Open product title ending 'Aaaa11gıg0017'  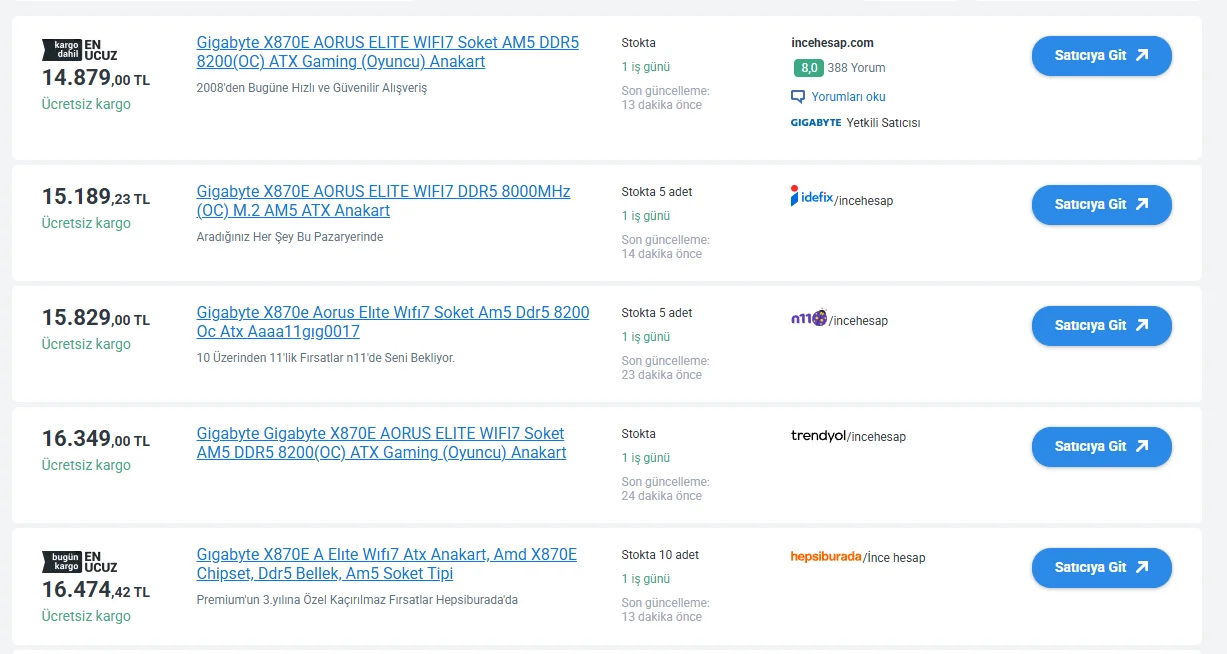pyautogui.click(x=392, y=322)
